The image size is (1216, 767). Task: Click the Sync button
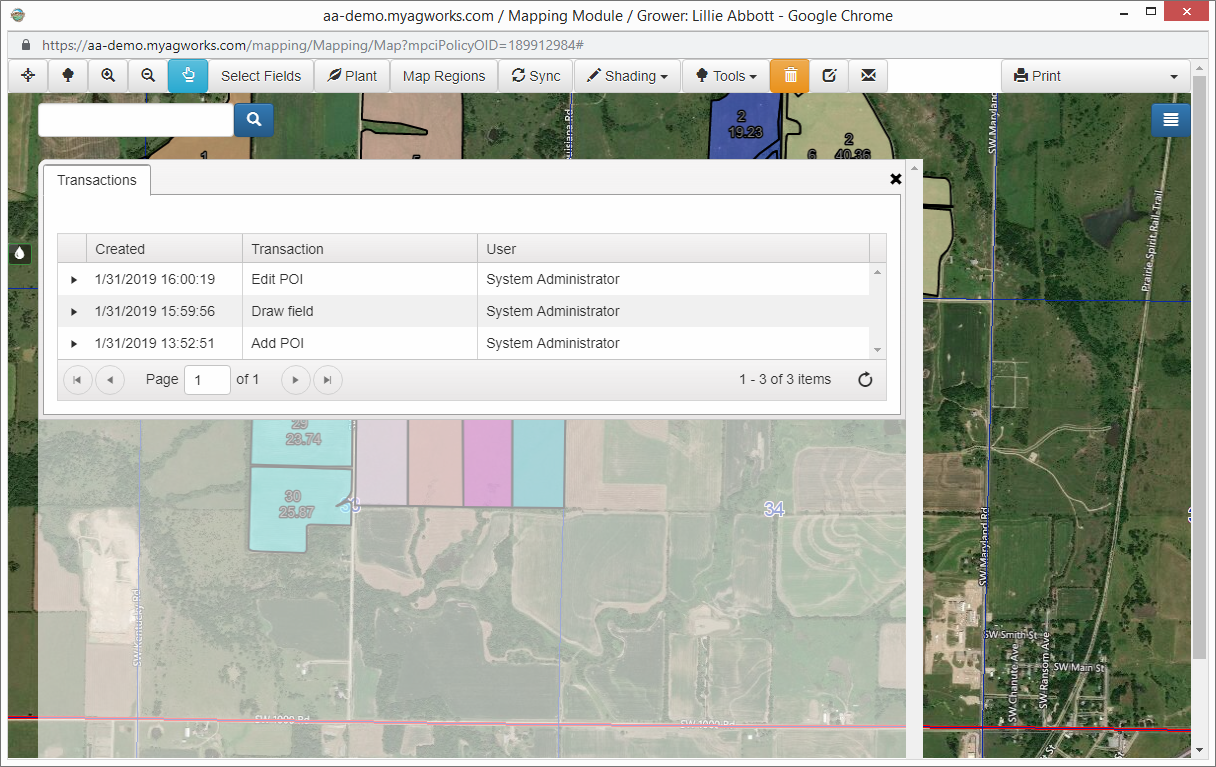[x=536, y=76]
